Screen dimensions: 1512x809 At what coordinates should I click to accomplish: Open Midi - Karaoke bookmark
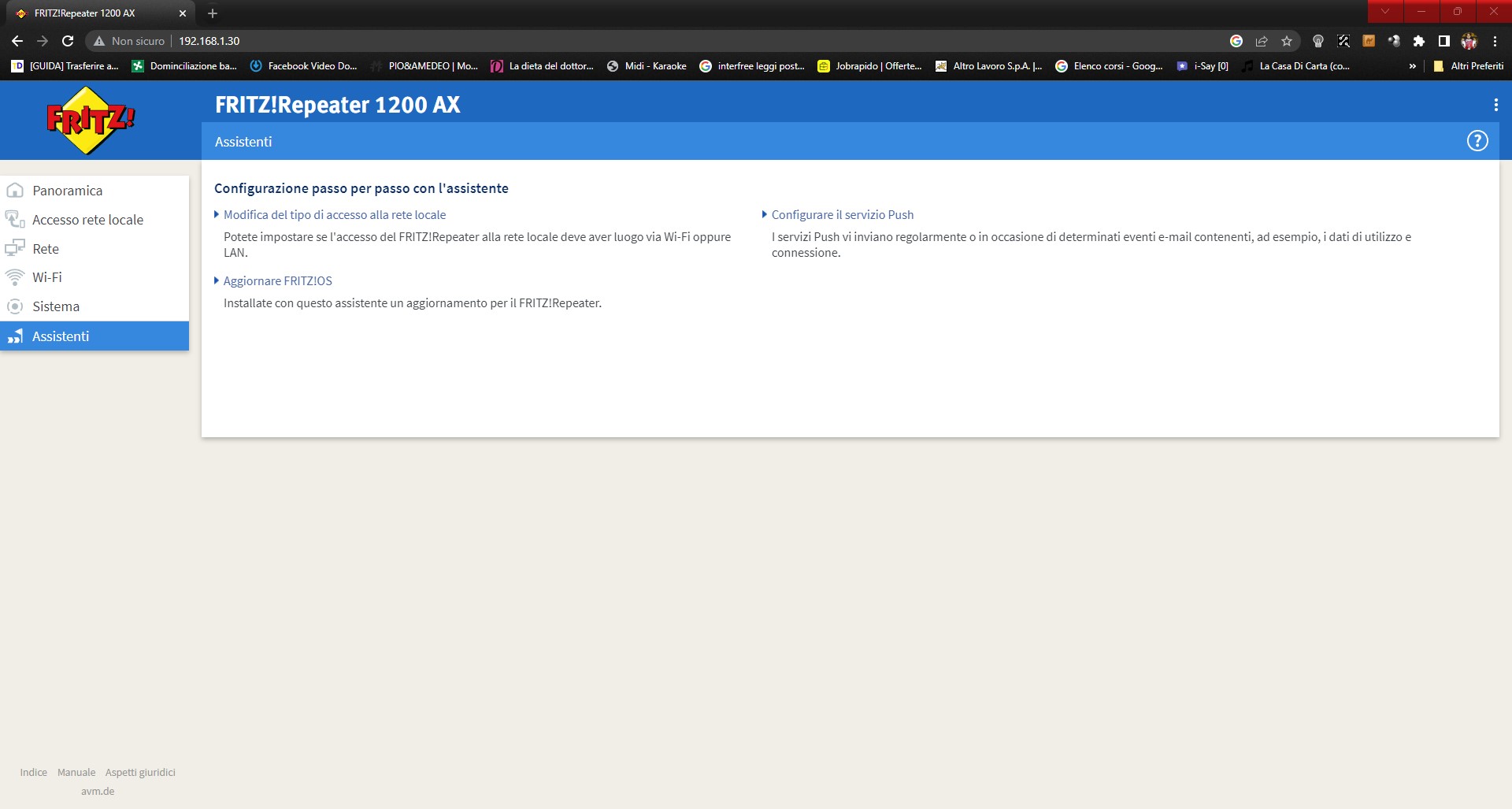coord(647,66)
